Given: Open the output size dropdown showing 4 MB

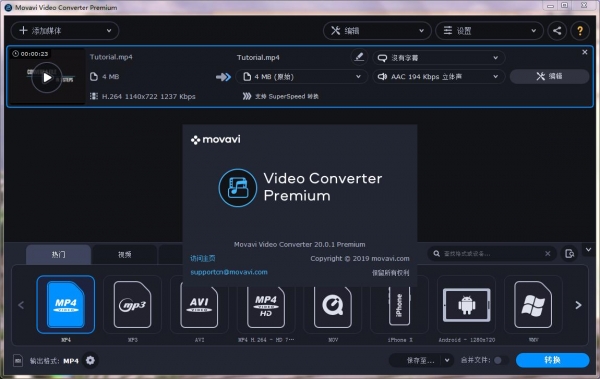Looking at the screenshot, I should pyautogui.click(x=301, y=77).
